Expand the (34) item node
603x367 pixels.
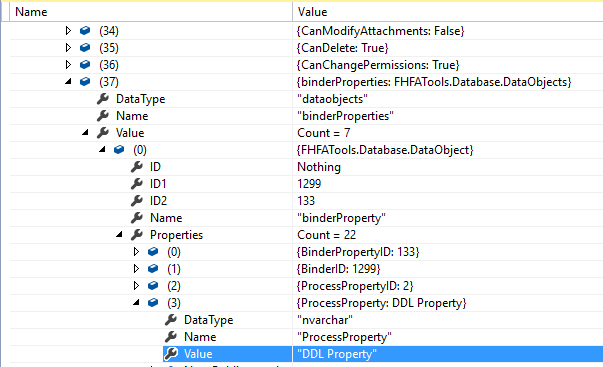(68, 30)
